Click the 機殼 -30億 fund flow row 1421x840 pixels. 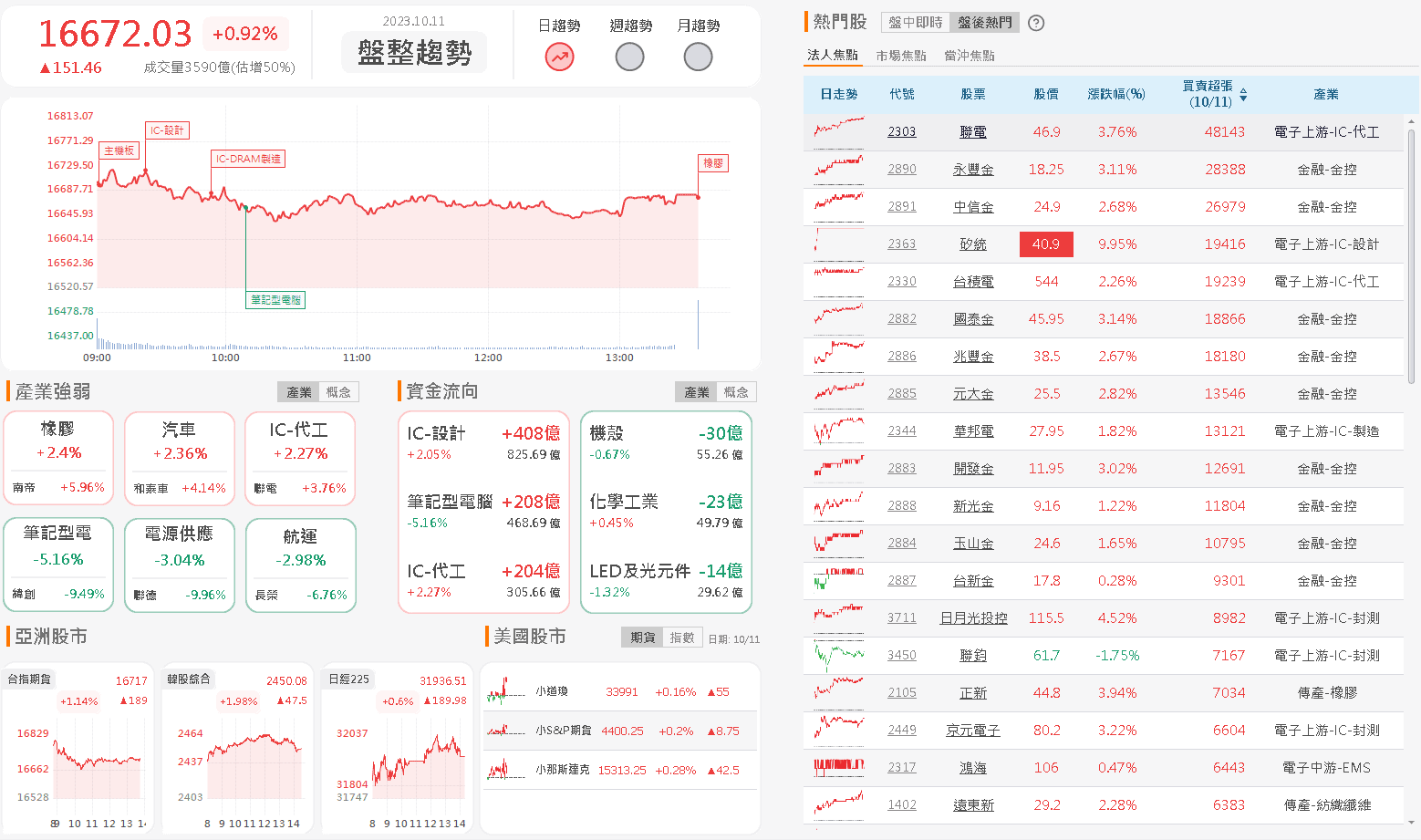(x=667, y=442)
